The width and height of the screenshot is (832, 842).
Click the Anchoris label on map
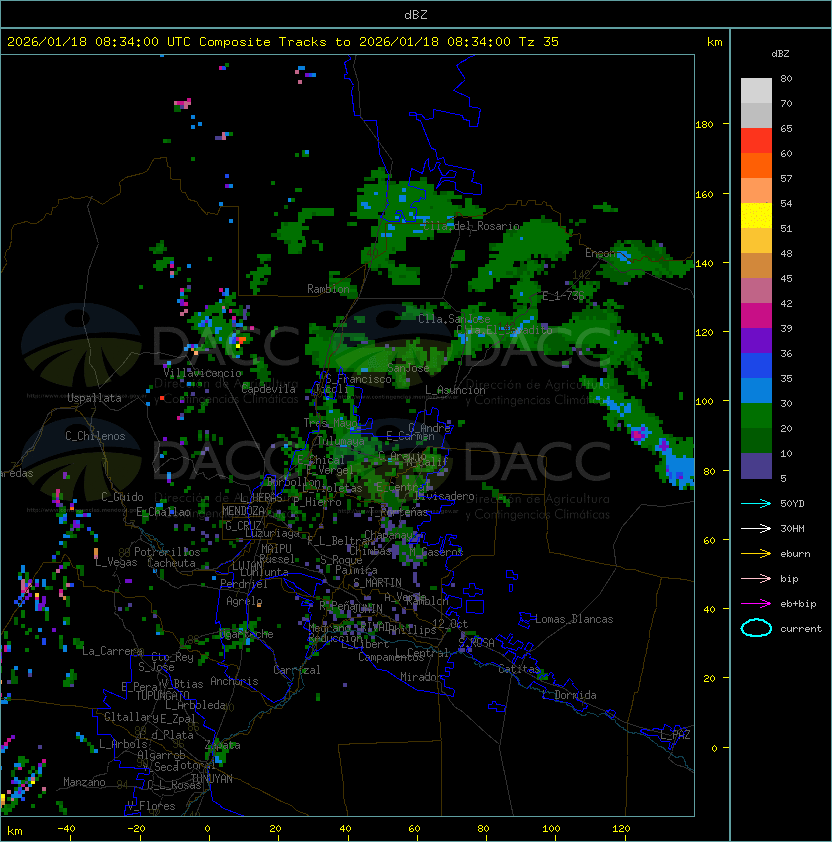(234, 681)
